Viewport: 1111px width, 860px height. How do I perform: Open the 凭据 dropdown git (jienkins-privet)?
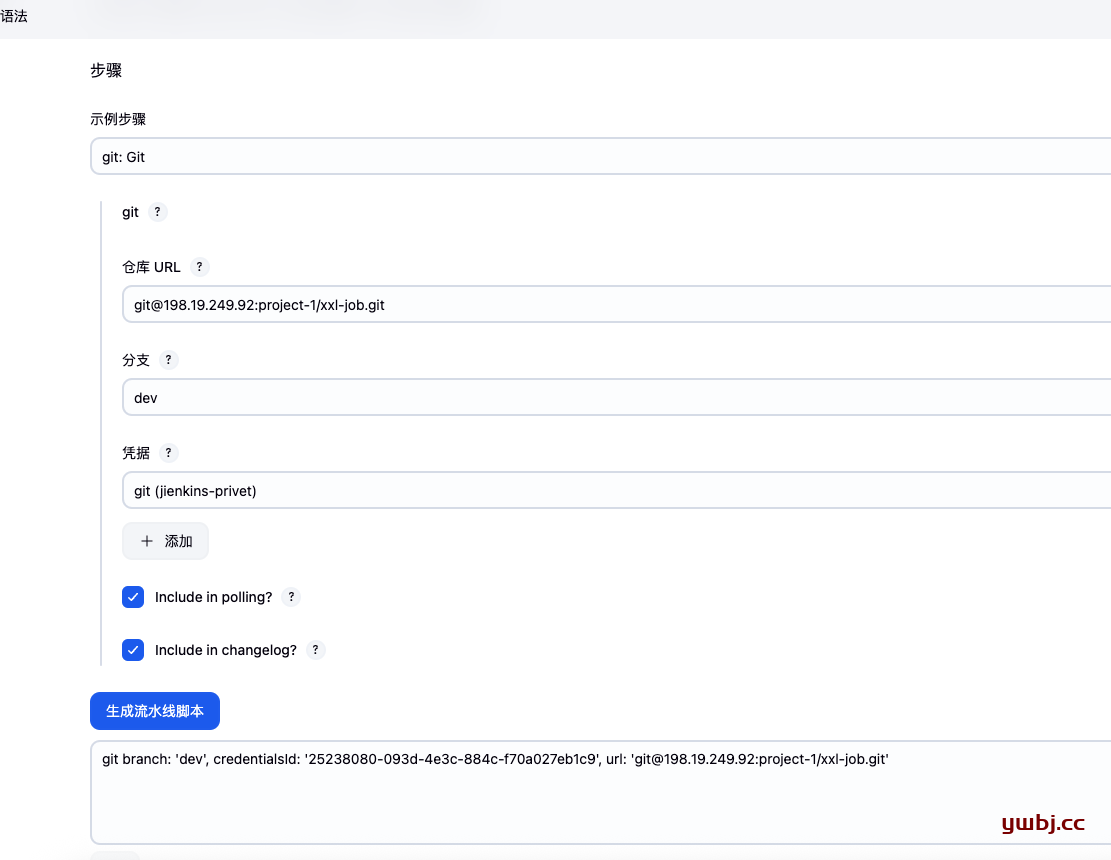[x=616, y=490]
